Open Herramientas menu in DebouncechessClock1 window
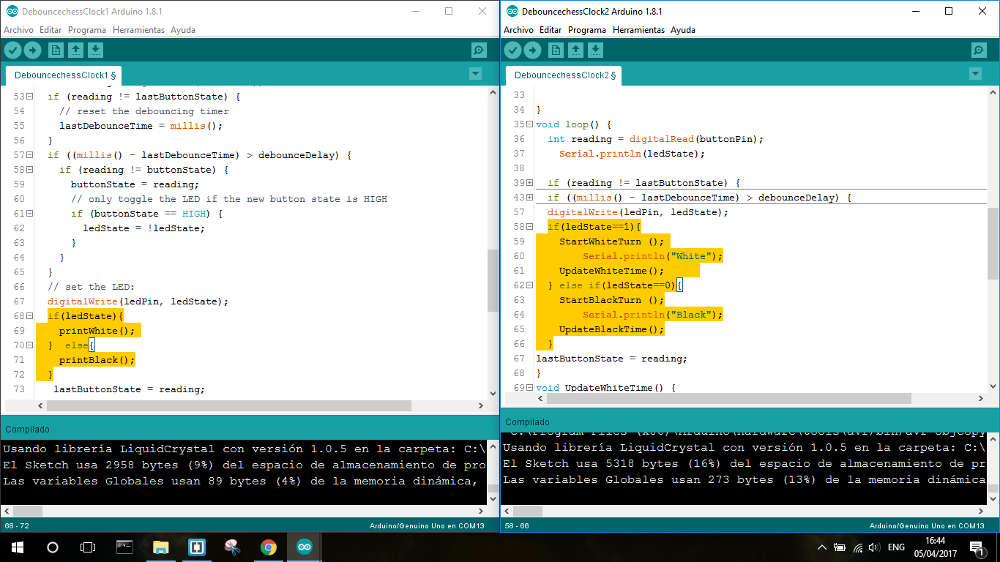Screen dimensions: 1000x562 click(138, 30)
